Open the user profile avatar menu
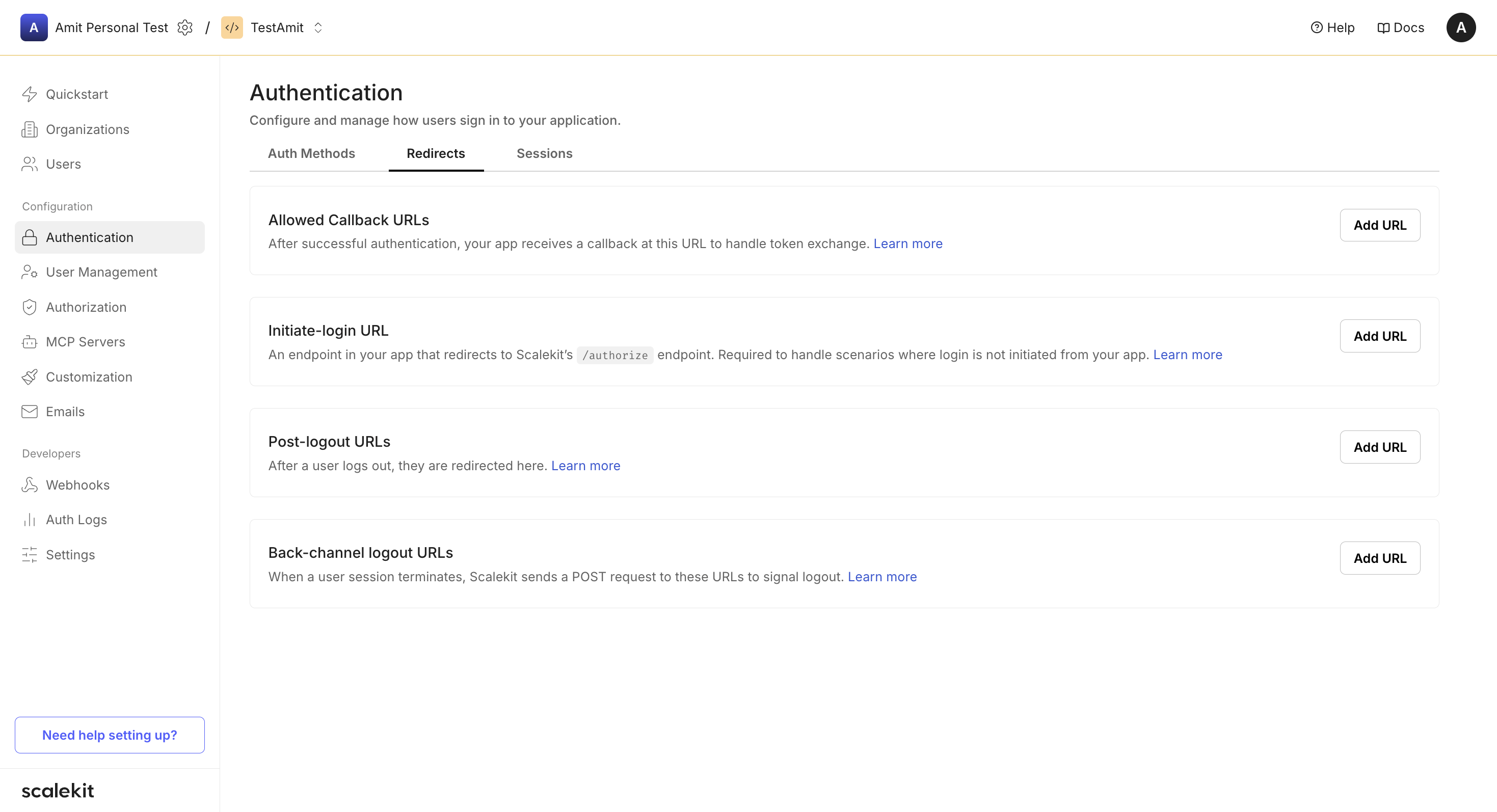The width and height of the screenshot is (1497, 812). click(1461, 28)
